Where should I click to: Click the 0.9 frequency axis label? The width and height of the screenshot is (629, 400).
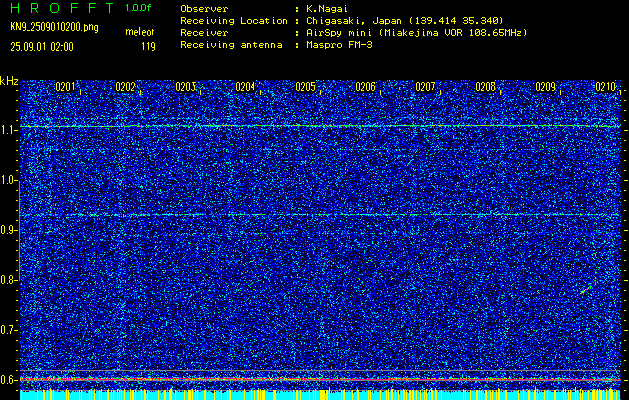point(8,230)
